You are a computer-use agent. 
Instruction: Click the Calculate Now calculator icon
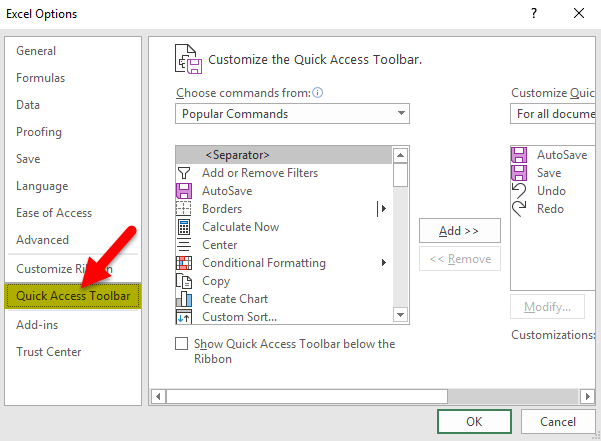pyautogui.click(x=184, y=227)
